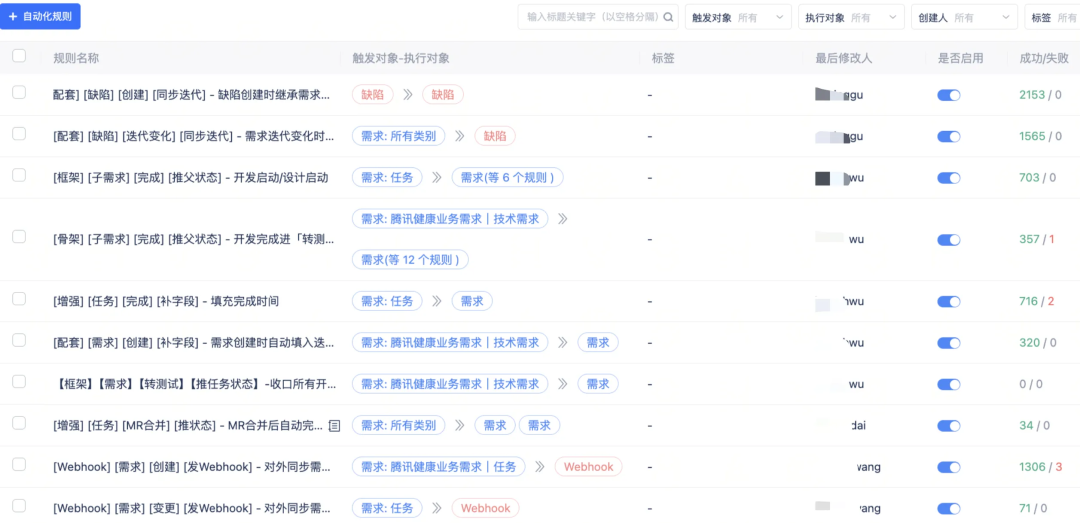The width and height of the screenshot is (1080, 523).
Task: Click the 需求(等 6 个规则) tag
Action: click(508, 178)
